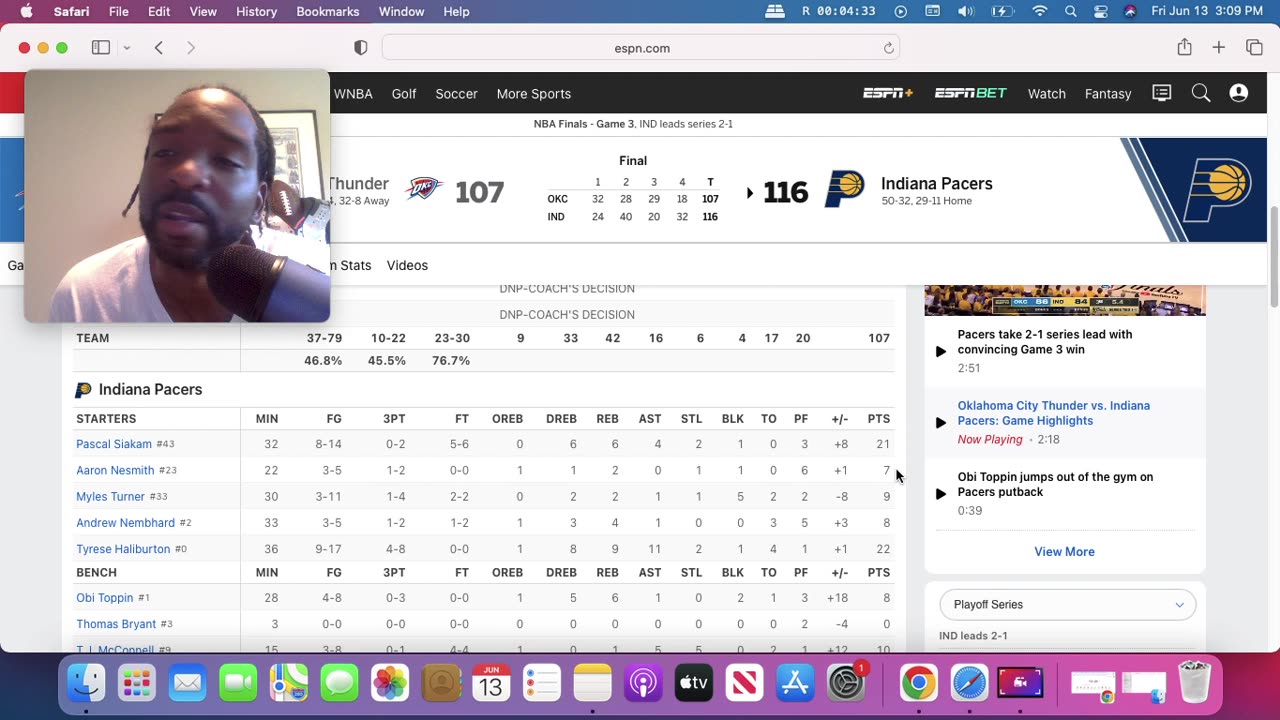This screenshot has height=720, width=1280.
Task: Open the ESPN user profile icon
Action: pyautogui.click(x=1239, y=93)
